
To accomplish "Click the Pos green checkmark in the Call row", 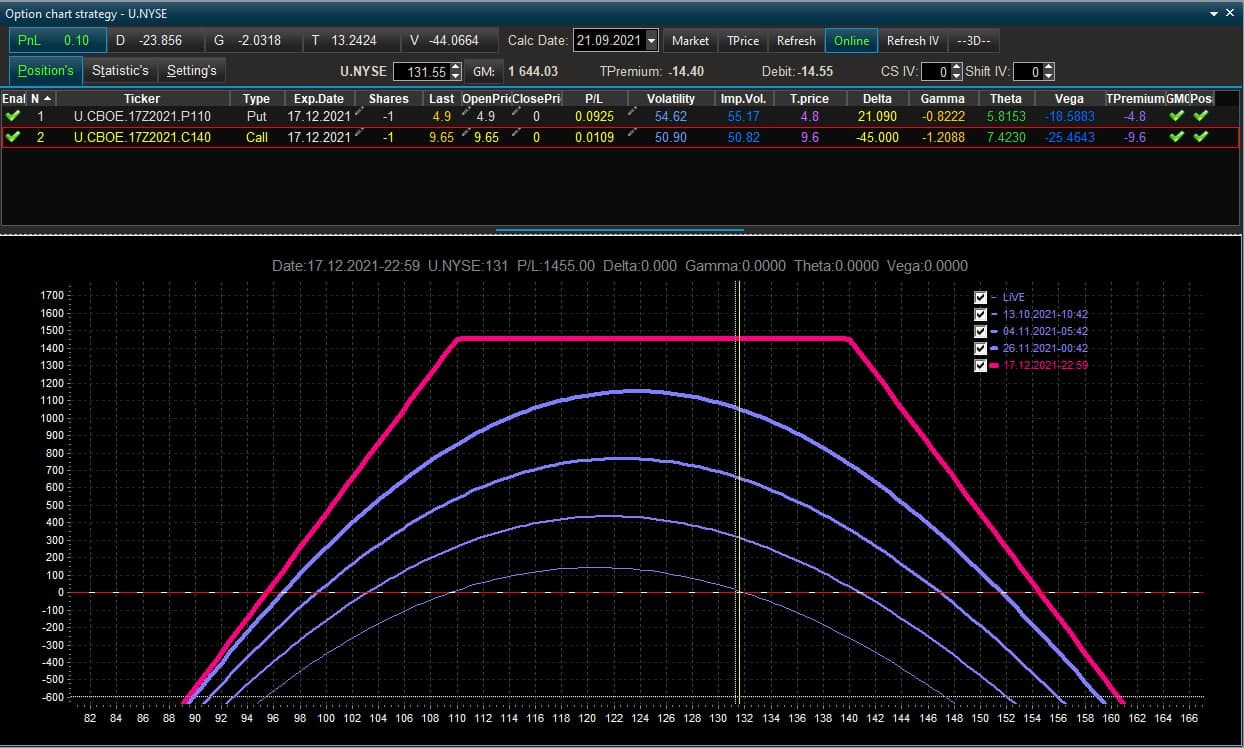I will coord(1201,137).
